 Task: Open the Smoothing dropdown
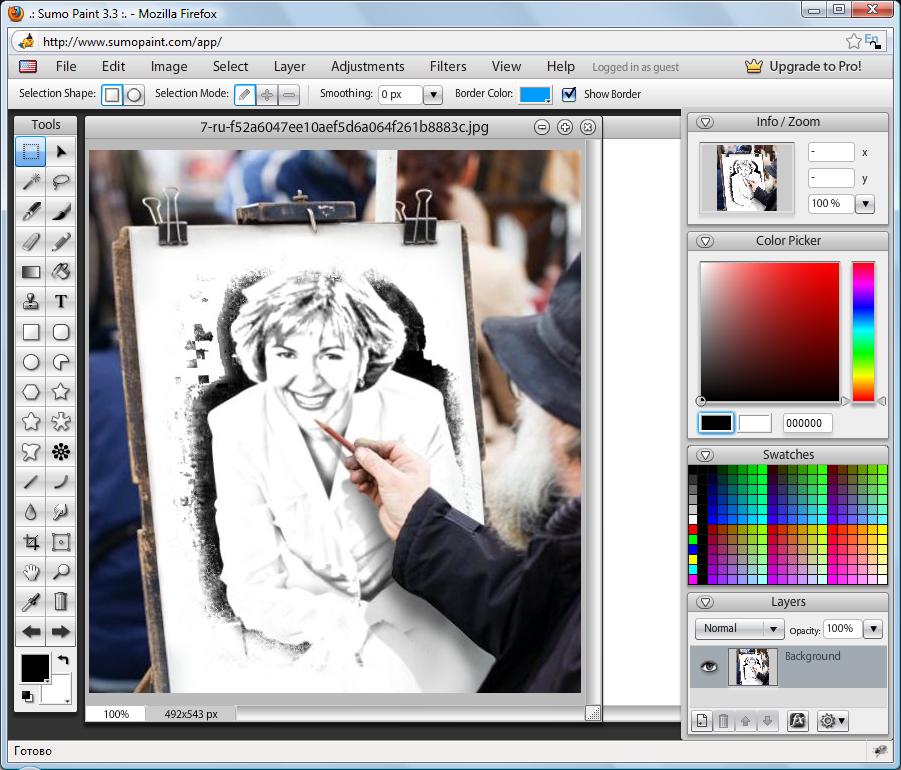pyautogui.click(x=433, y=94)
